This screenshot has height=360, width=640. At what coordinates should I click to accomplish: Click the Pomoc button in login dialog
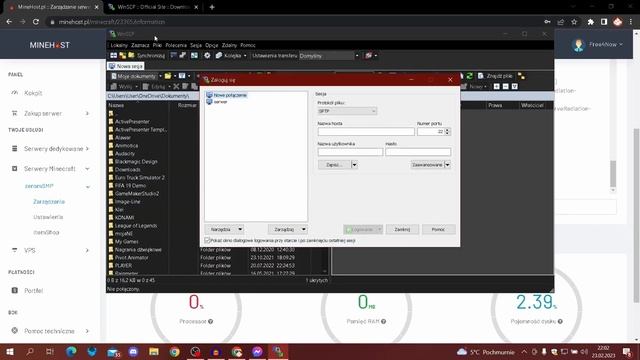pyautogui.click(x=438, y=229)
